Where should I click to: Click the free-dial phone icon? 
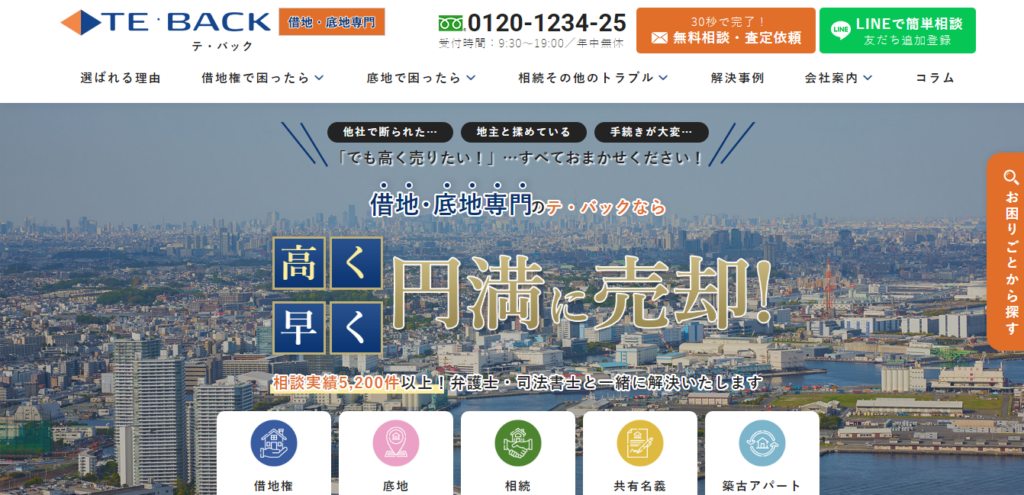(453, 23)
